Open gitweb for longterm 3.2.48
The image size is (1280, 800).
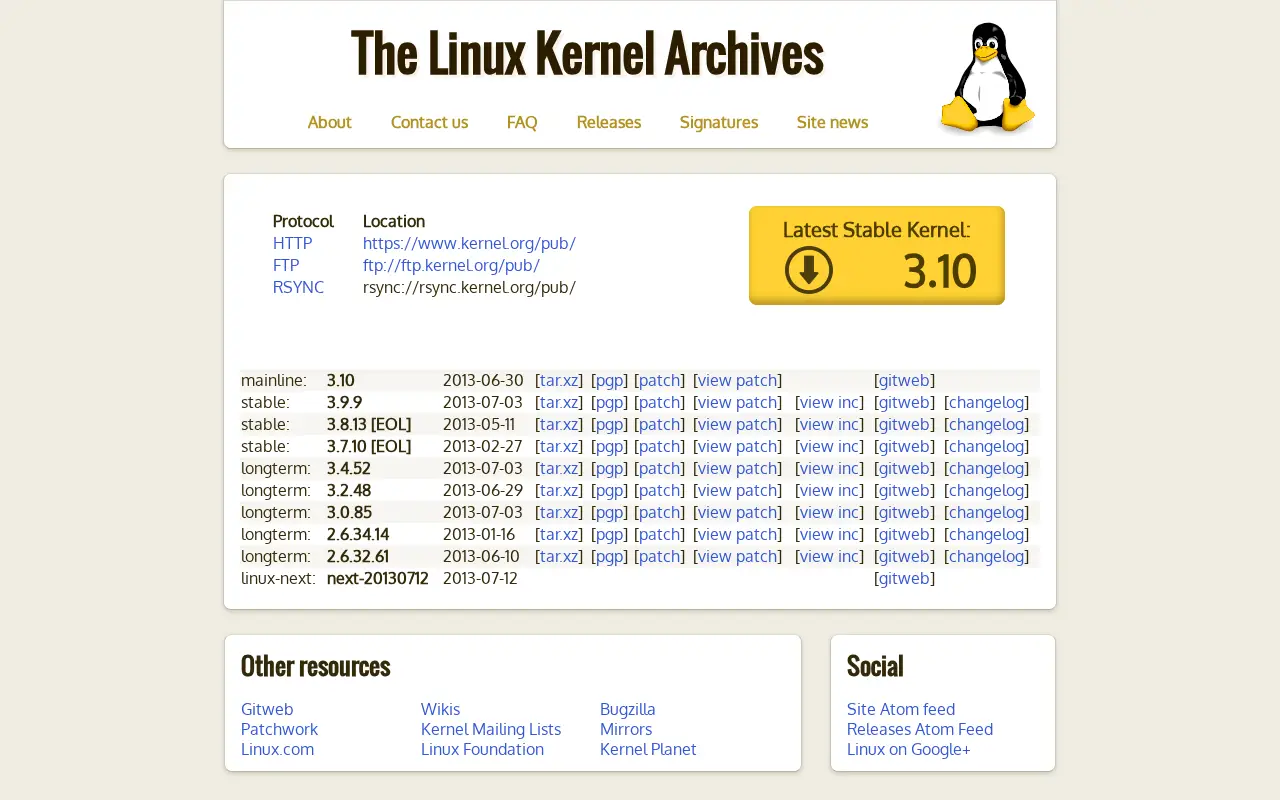pos(904,490)
